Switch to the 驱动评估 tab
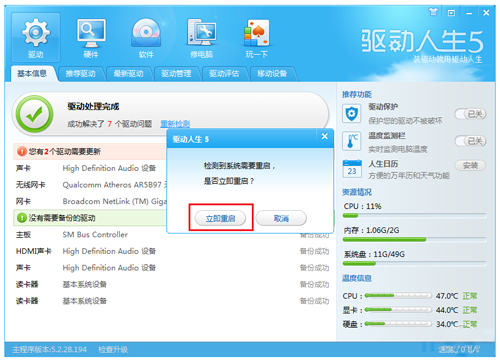500x362 pixels. pos(224,74)
